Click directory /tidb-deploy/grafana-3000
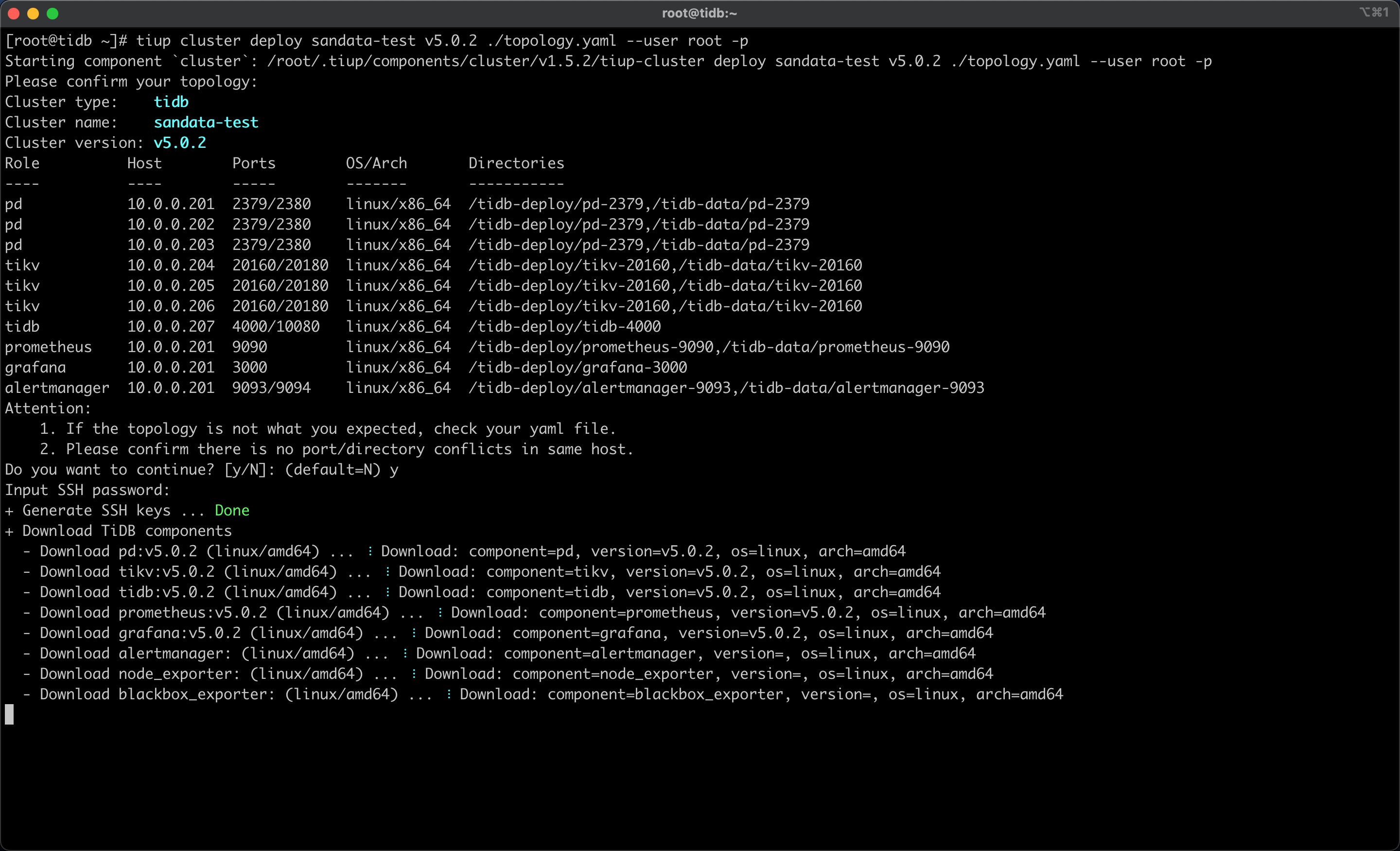Image resolution: width=1400 pixels, height=851 pixels. pyautogui.click(x=578, y=368)
